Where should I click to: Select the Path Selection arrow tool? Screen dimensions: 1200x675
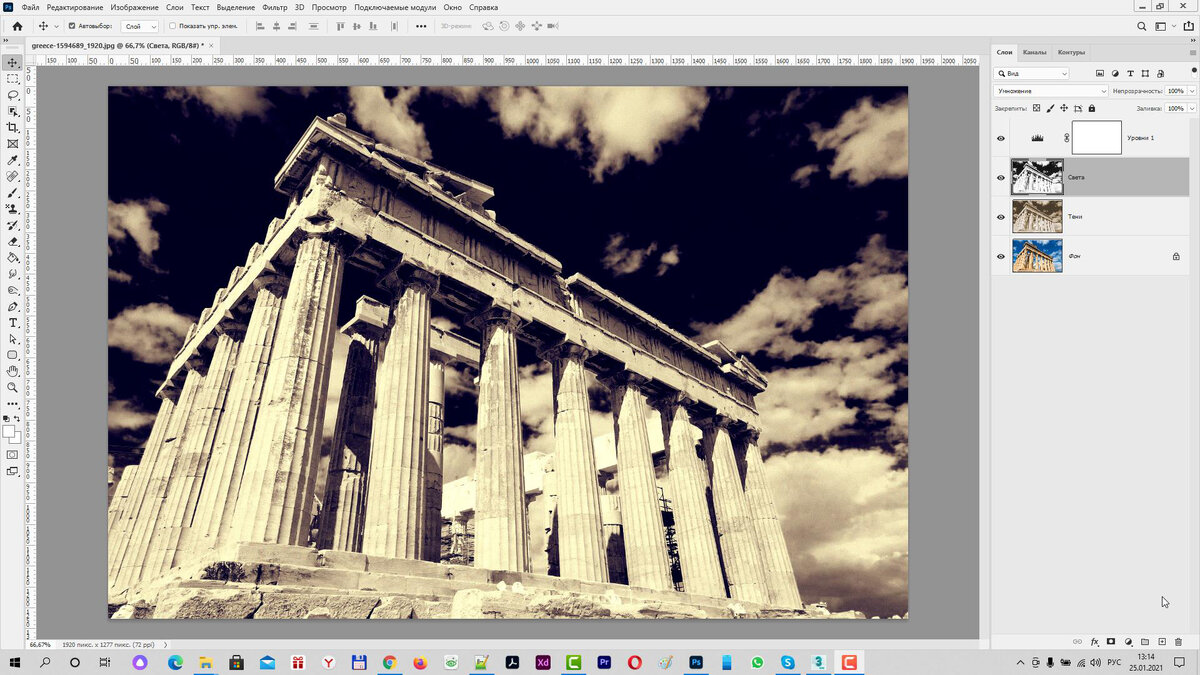pos(13,339)
